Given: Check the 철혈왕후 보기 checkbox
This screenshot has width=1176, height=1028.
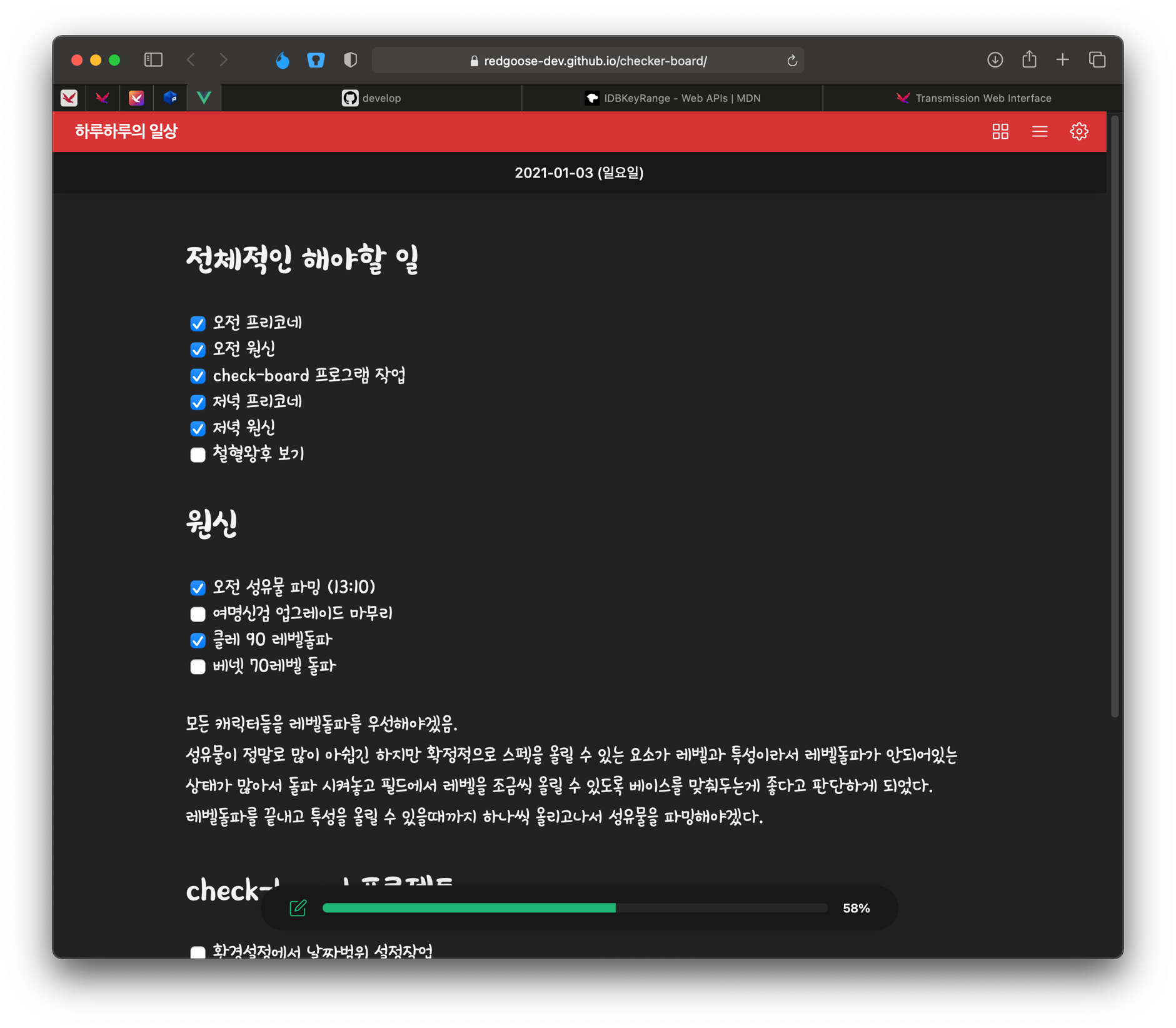Looking at the screenshot, I should tap(198, 455).
